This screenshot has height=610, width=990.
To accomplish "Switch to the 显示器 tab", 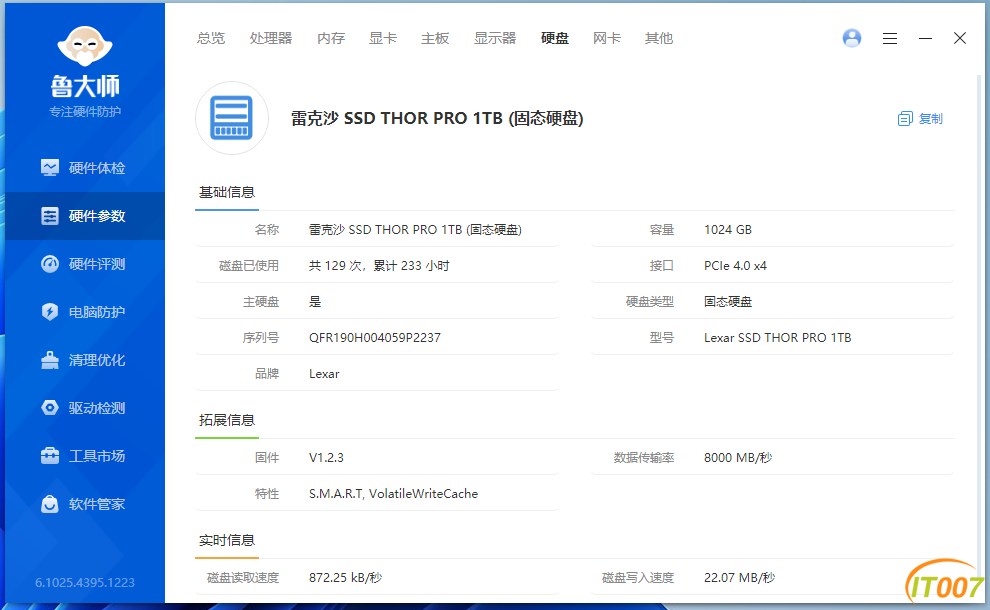I will (x=495, y=38).
